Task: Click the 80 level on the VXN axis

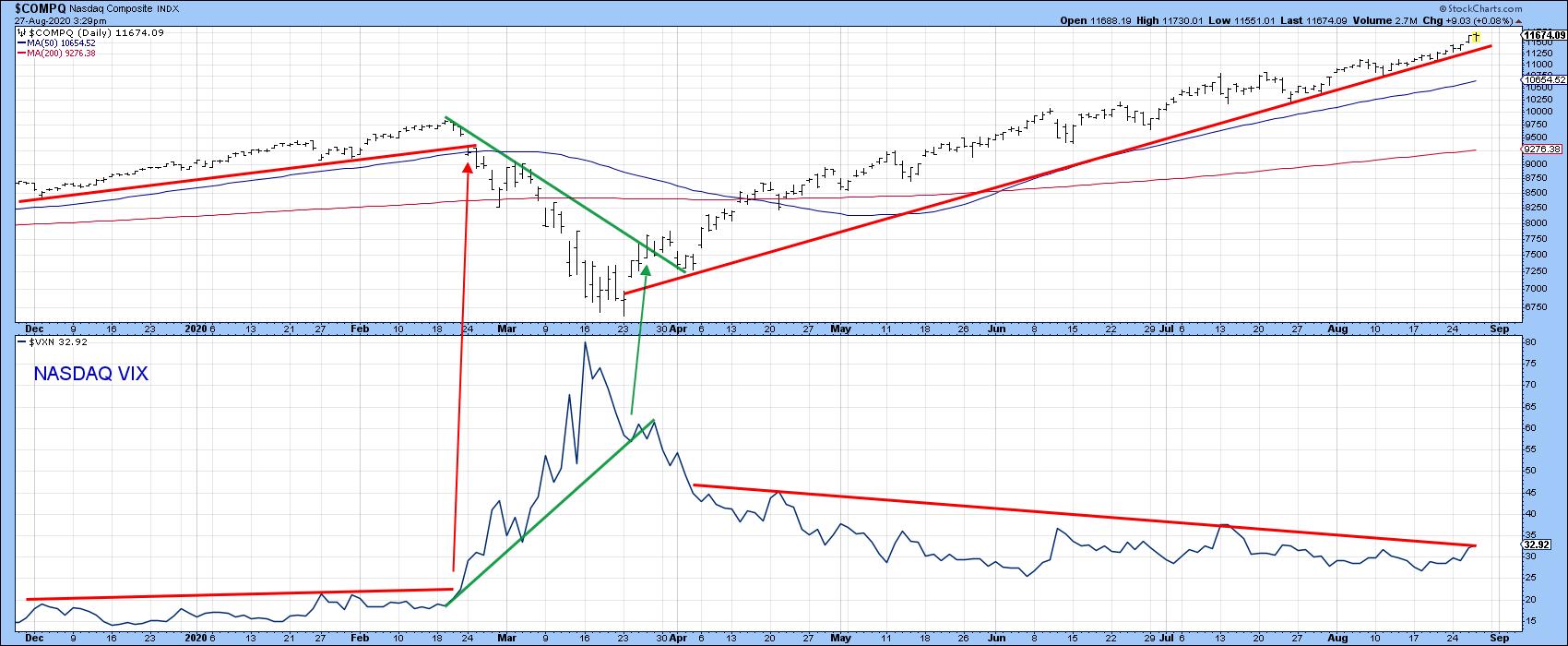Action: click(1530, 341)
